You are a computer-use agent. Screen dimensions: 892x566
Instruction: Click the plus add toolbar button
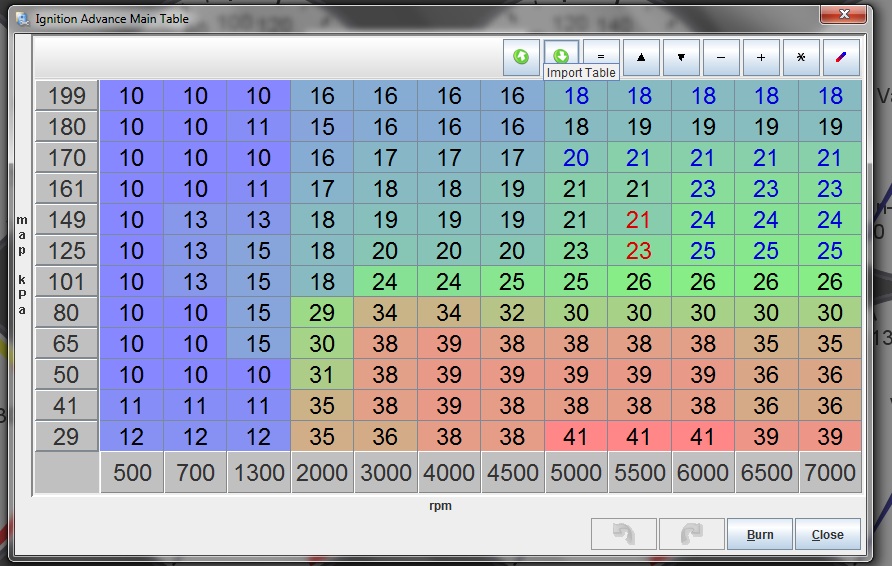[761, 57]
